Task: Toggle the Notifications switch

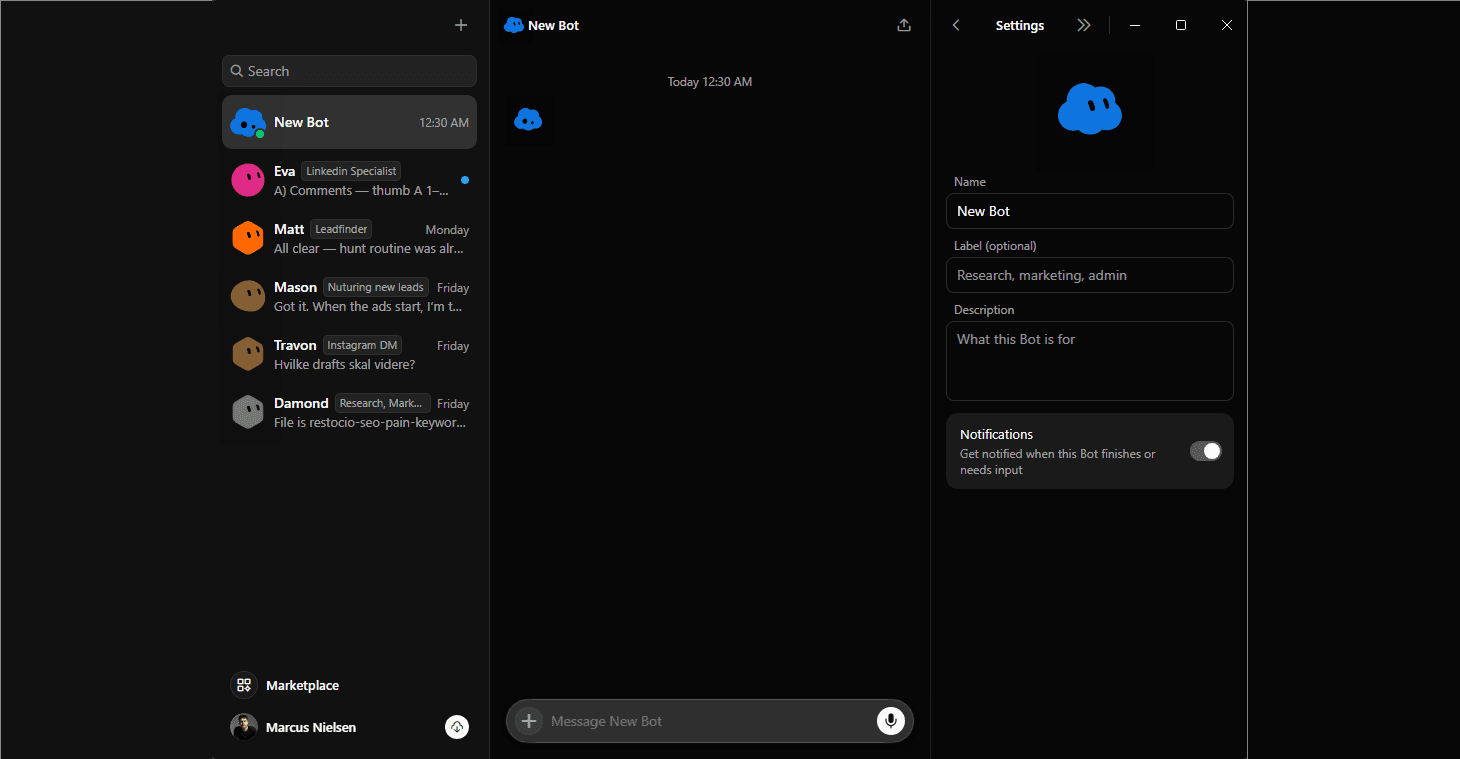Action: (1205, 451)
